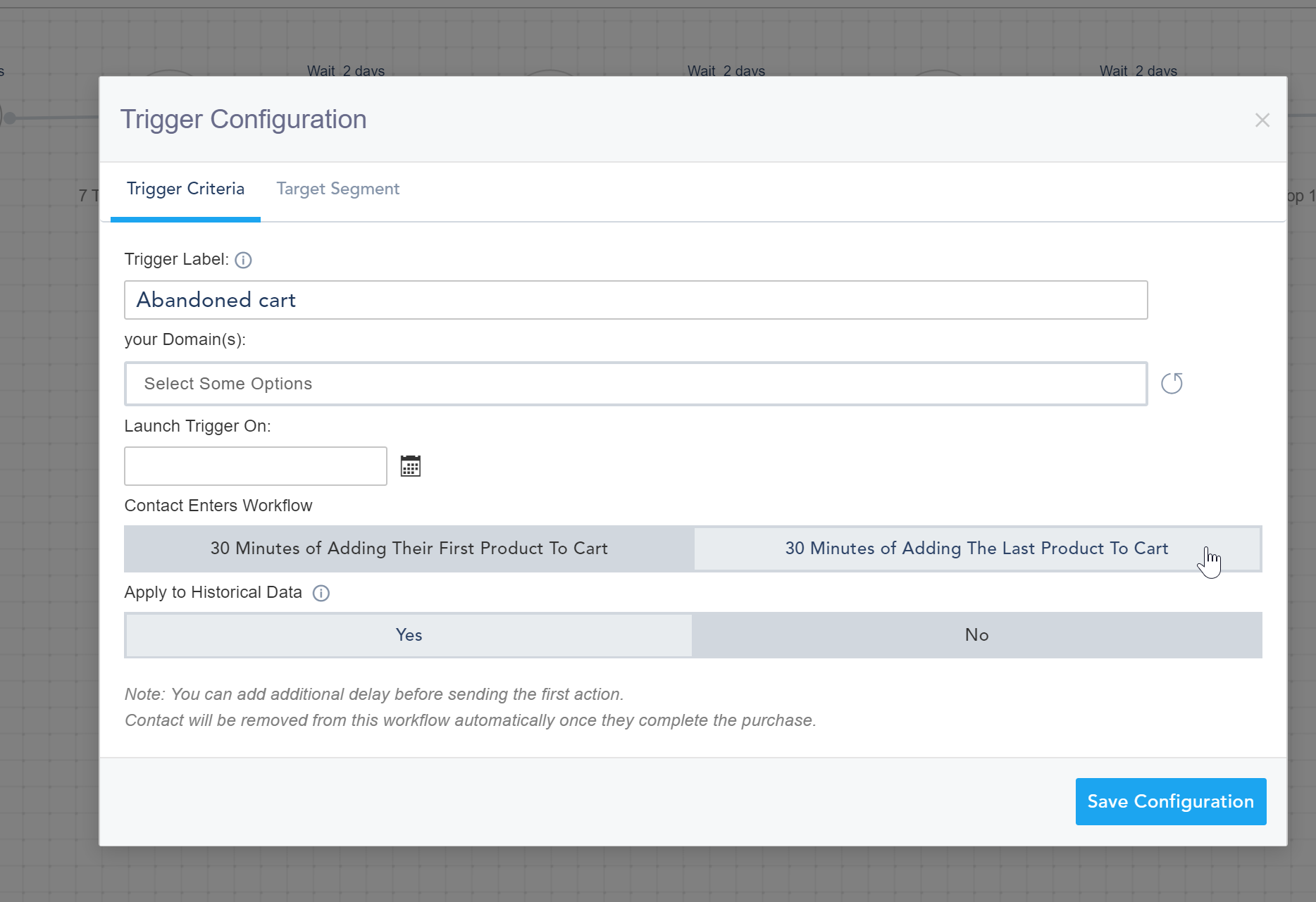Click the Historical Data info icon
This screenshot has width=1316, height=902.
pos(321,593)
